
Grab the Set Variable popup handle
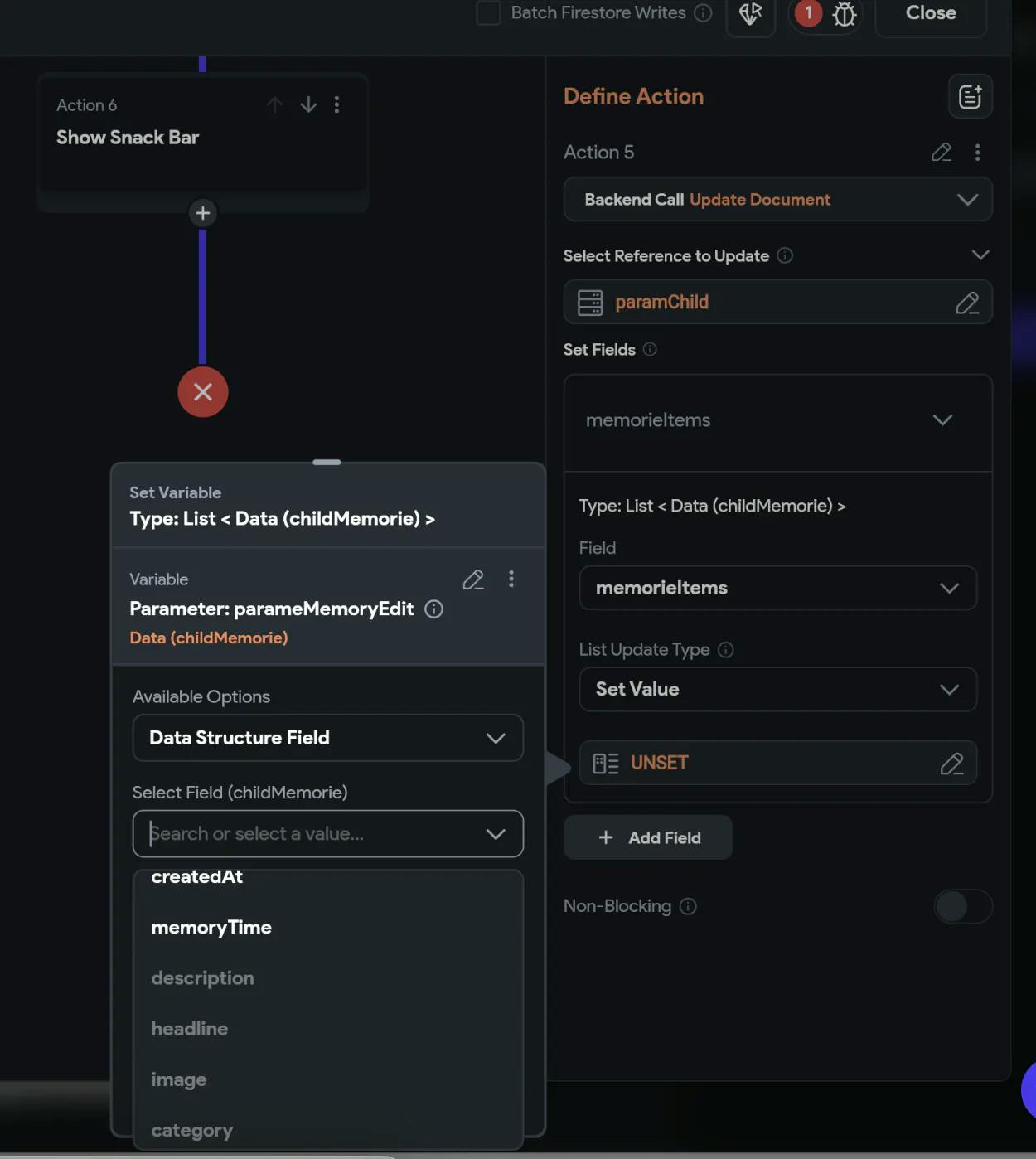pyautogui.click(x=327, y=462)
